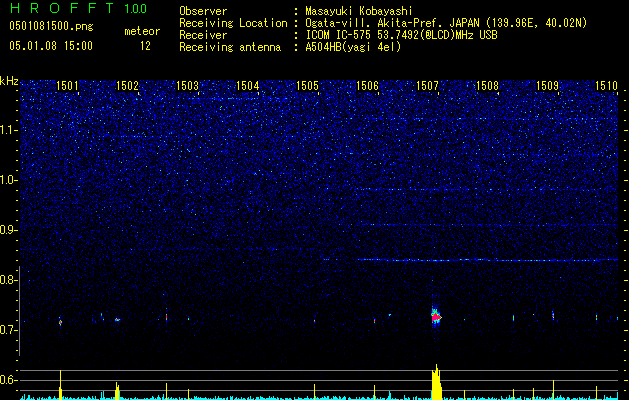Click the 1506 time axis marker

[x=367, y=85]
